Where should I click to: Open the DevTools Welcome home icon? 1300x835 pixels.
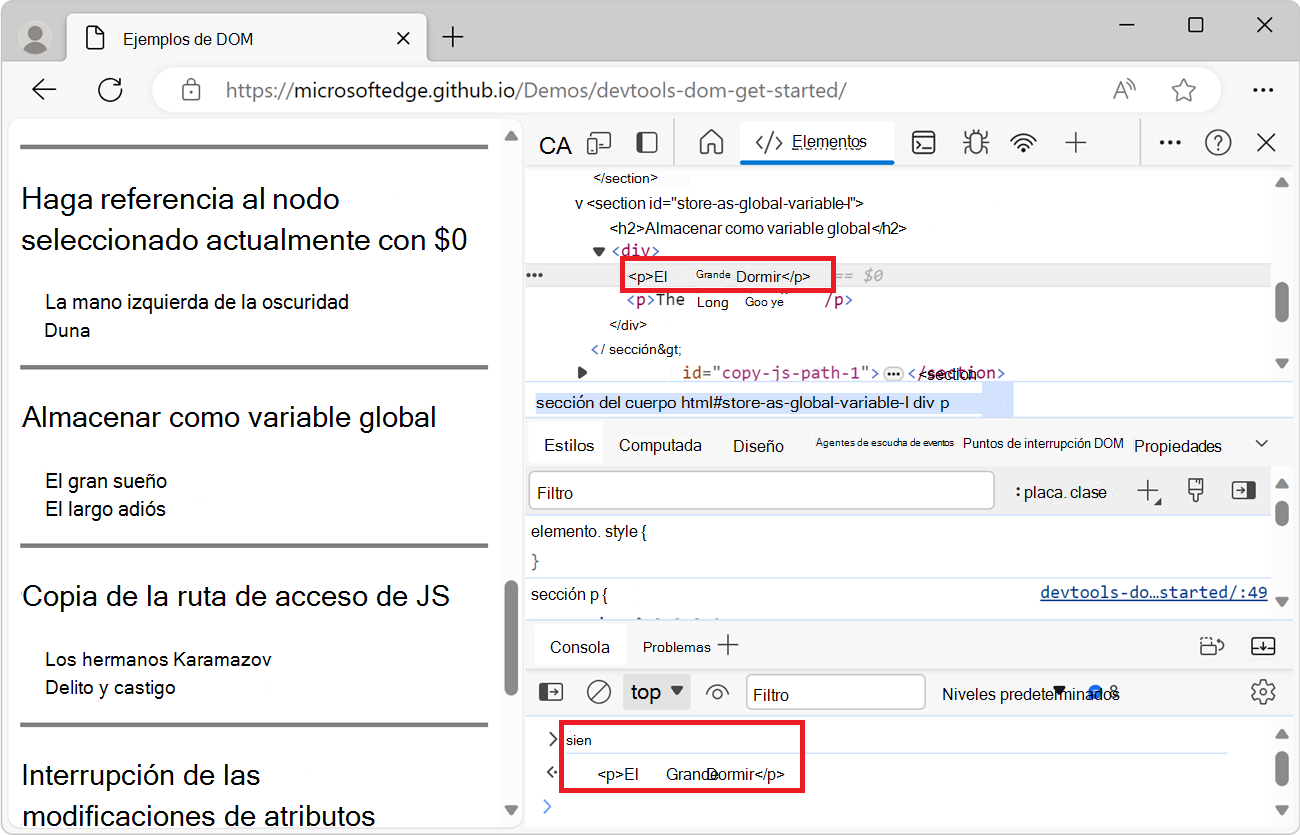[711, 142]
